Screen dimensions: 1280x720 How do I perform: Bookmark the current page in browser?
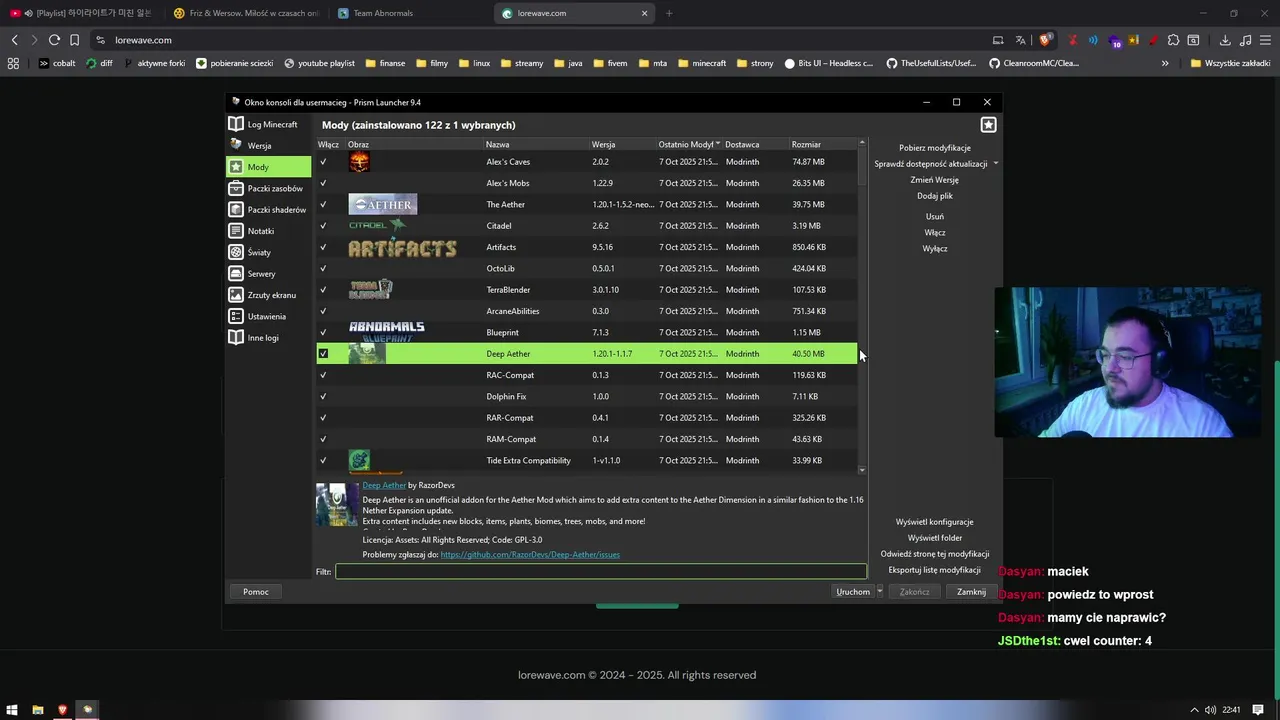74,40
